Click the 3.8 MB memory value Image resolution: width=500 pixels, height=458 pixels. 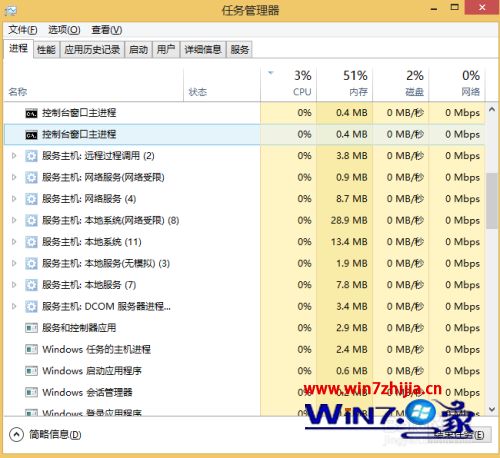coord(352,156)
